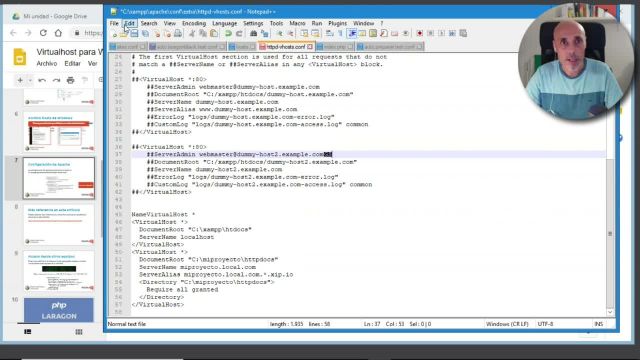Image resolution: width=640 pixels, height=360 pixels.
Task: Open Archivo menu in Google Slides
Action: [47, 64]
